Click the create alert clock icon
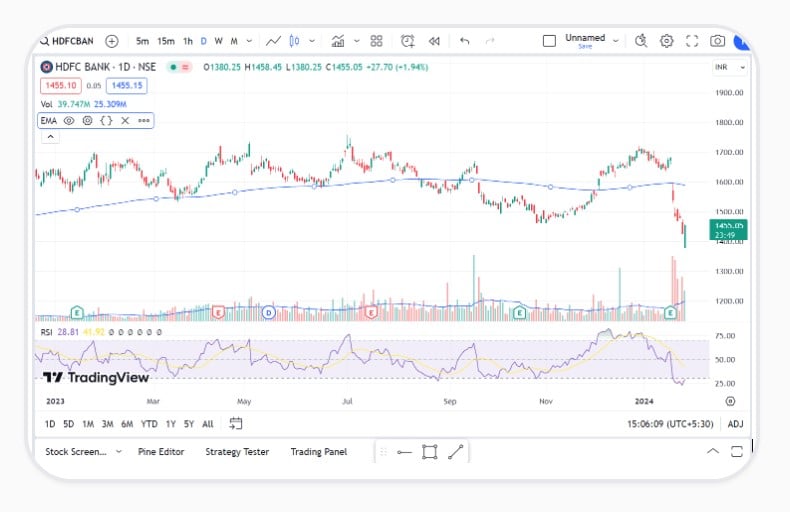The height and width of the screenshot is (512, 790). 407,41
